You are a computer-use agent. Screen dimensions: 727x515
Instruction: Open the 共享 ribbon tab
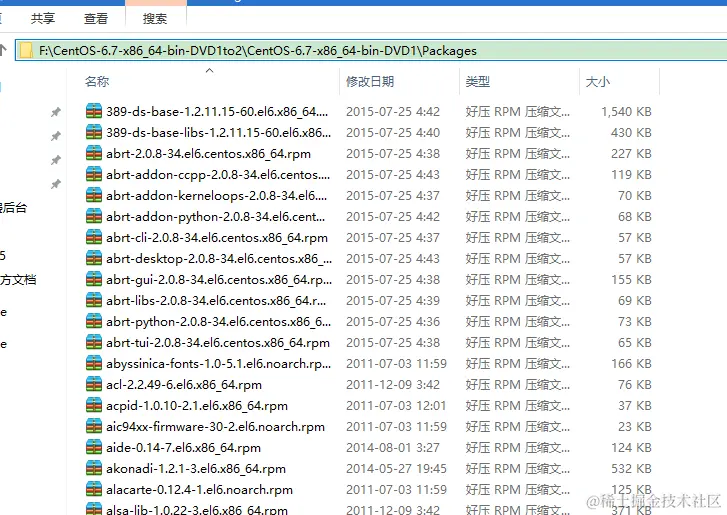tap(43, 19)
